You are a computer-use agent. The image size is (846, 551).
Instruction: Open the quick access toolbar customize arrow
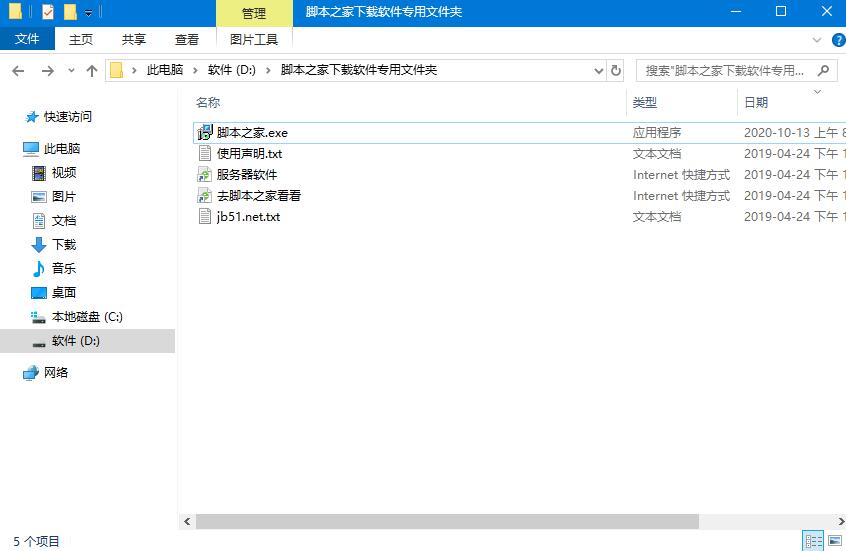click(x=88, y=12)
